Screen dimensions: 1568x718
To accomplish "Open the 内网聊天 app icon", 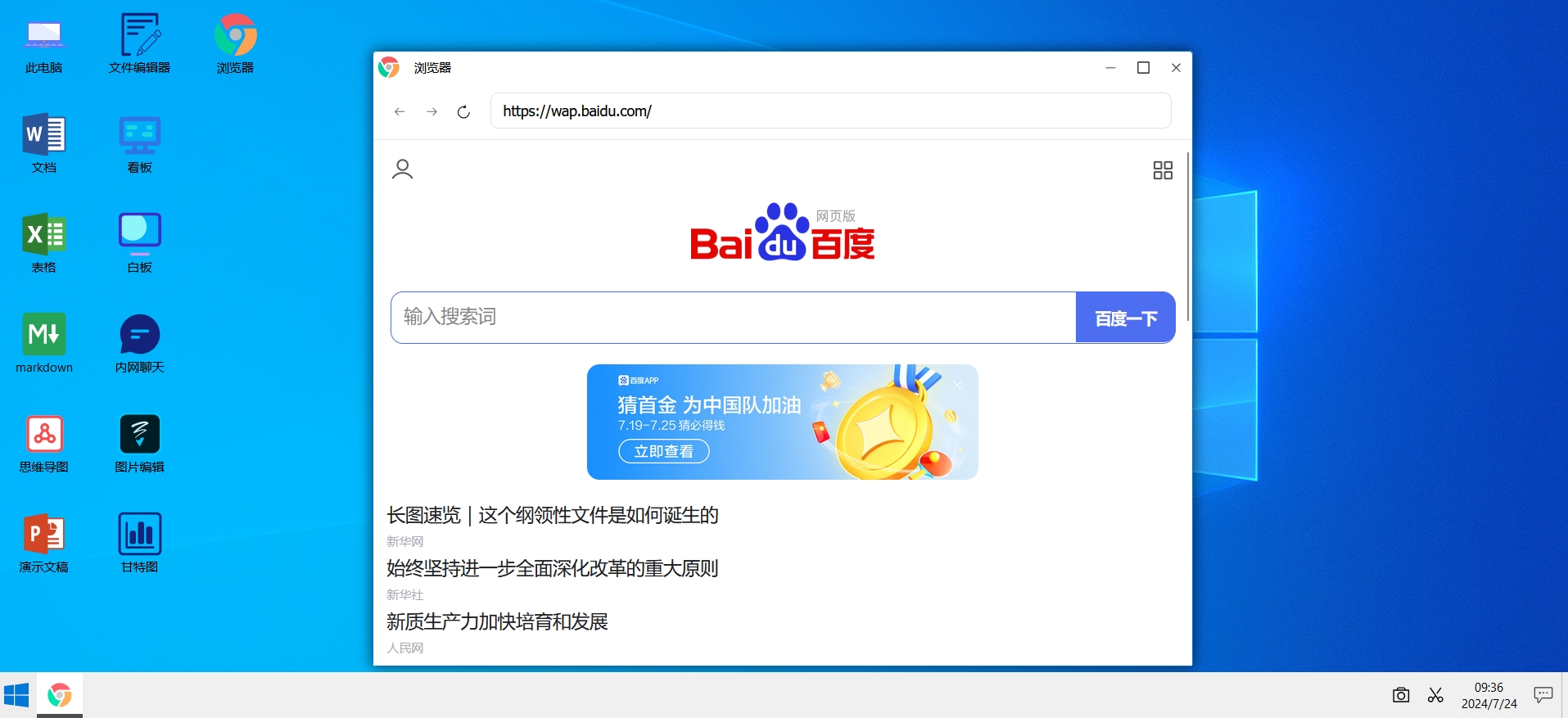I will [140, 343].
